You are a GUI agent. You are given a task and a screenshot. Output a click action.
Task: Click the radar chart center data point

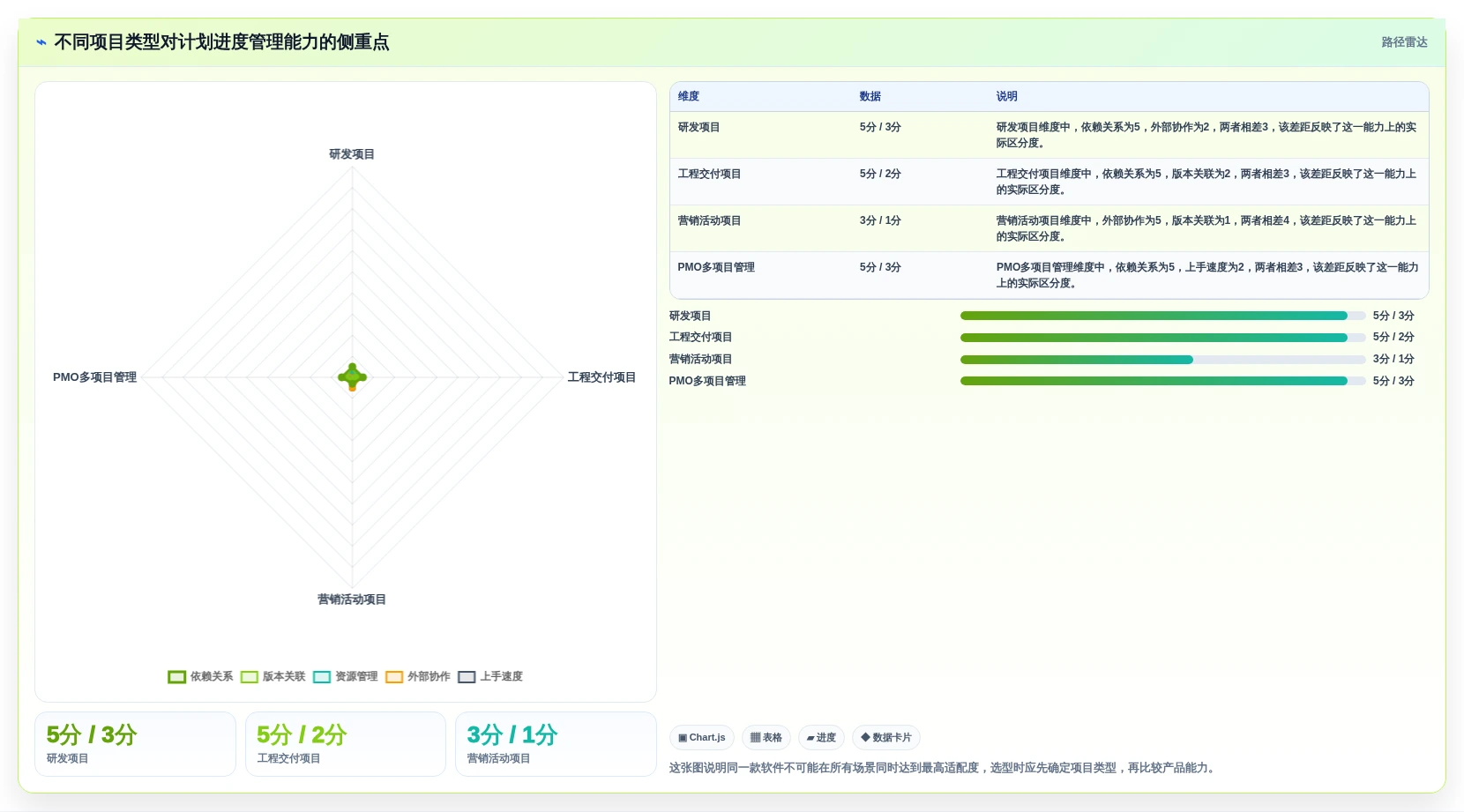pyautogui.click(x=353, y=377)
